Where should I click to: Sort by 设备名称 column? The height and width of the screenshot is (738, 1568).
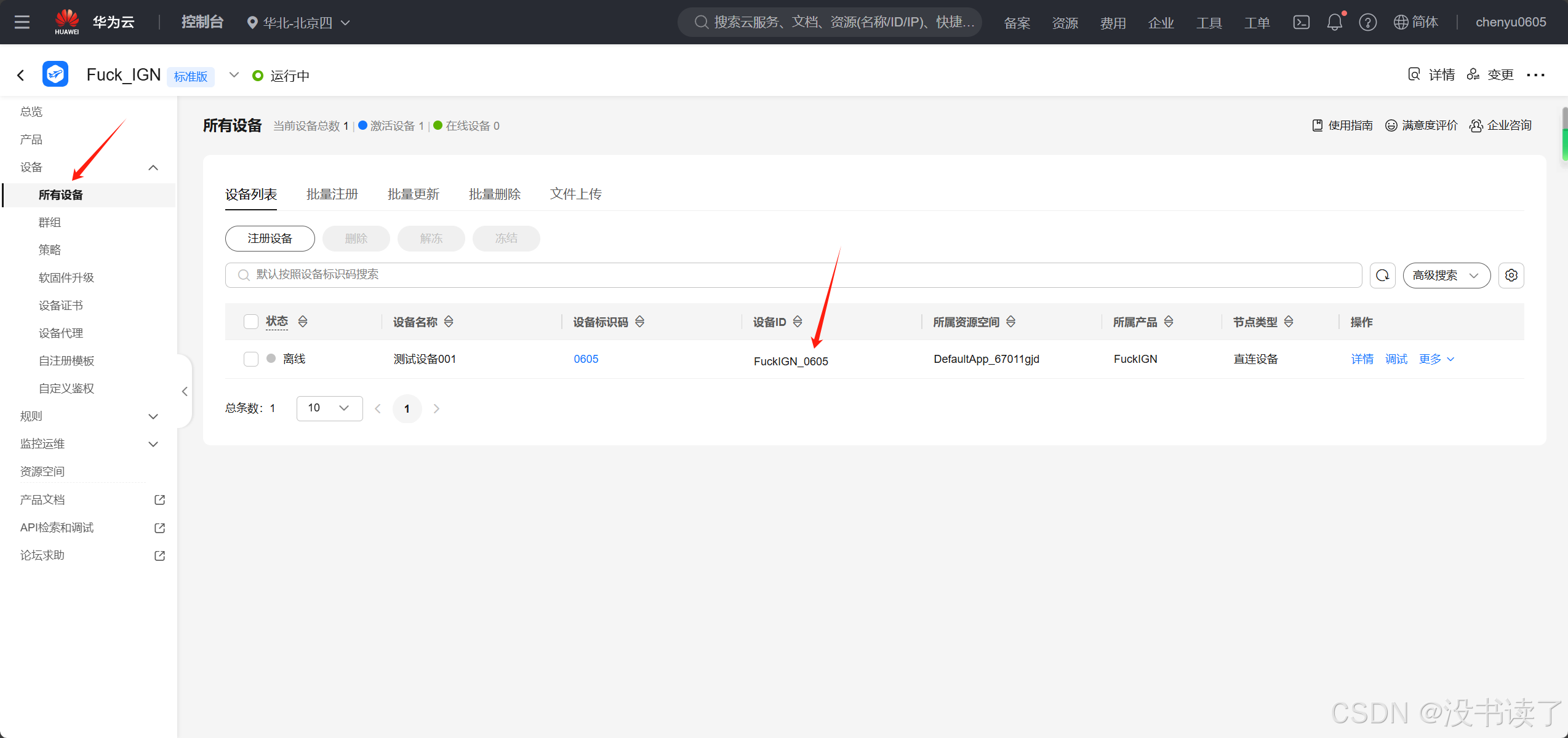[x=449, y=322]
